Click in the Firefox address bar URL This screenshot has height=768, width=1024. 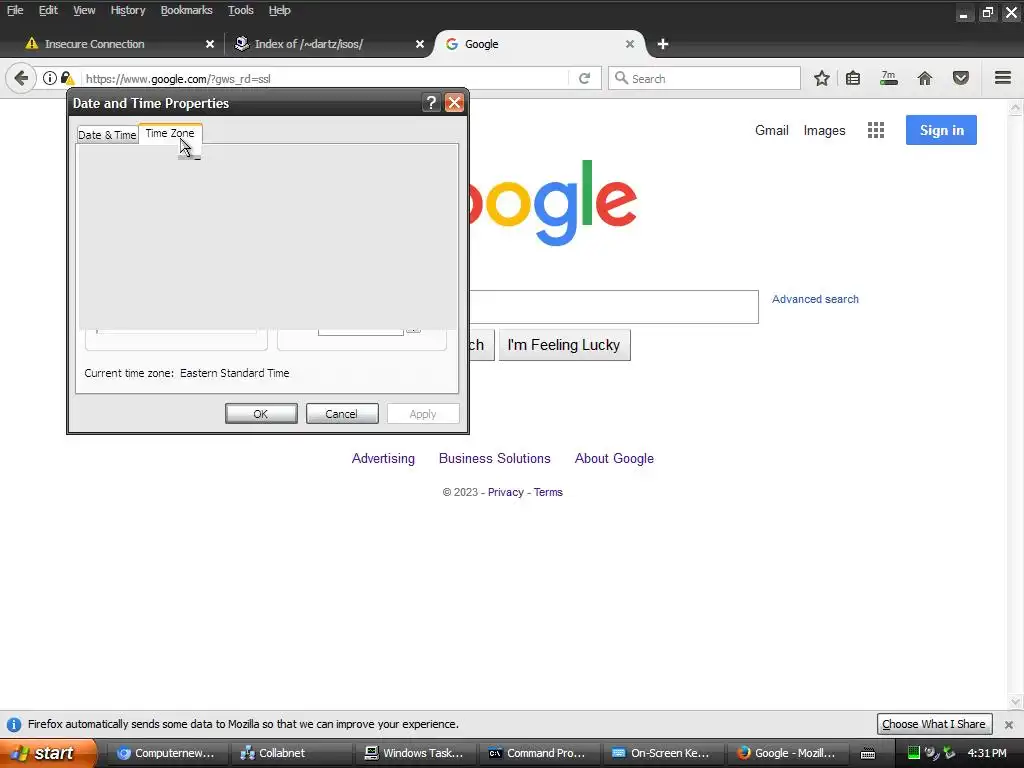click(325, 78)
